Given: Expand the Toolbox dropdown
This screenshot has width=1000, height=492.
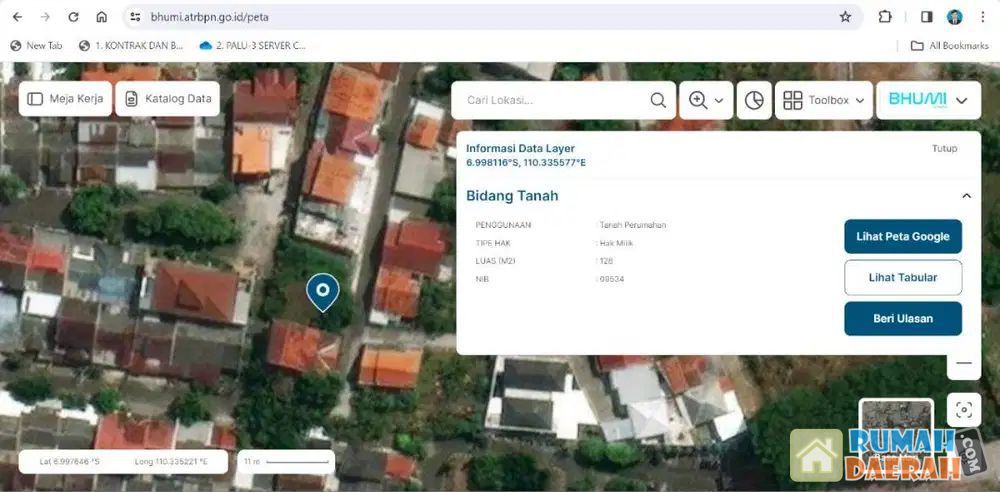Looking at the screenshot, I should pos(823,100).
